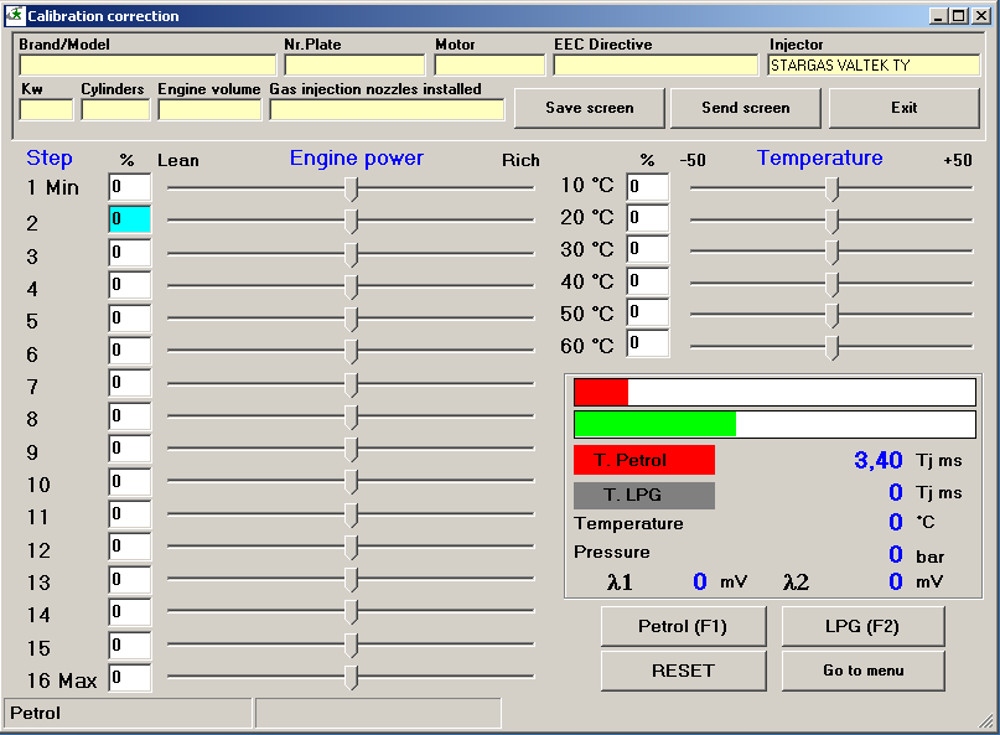1000x735 pixels.
Task: Switch to LPG (F2) mode
Action: [862, 627]
